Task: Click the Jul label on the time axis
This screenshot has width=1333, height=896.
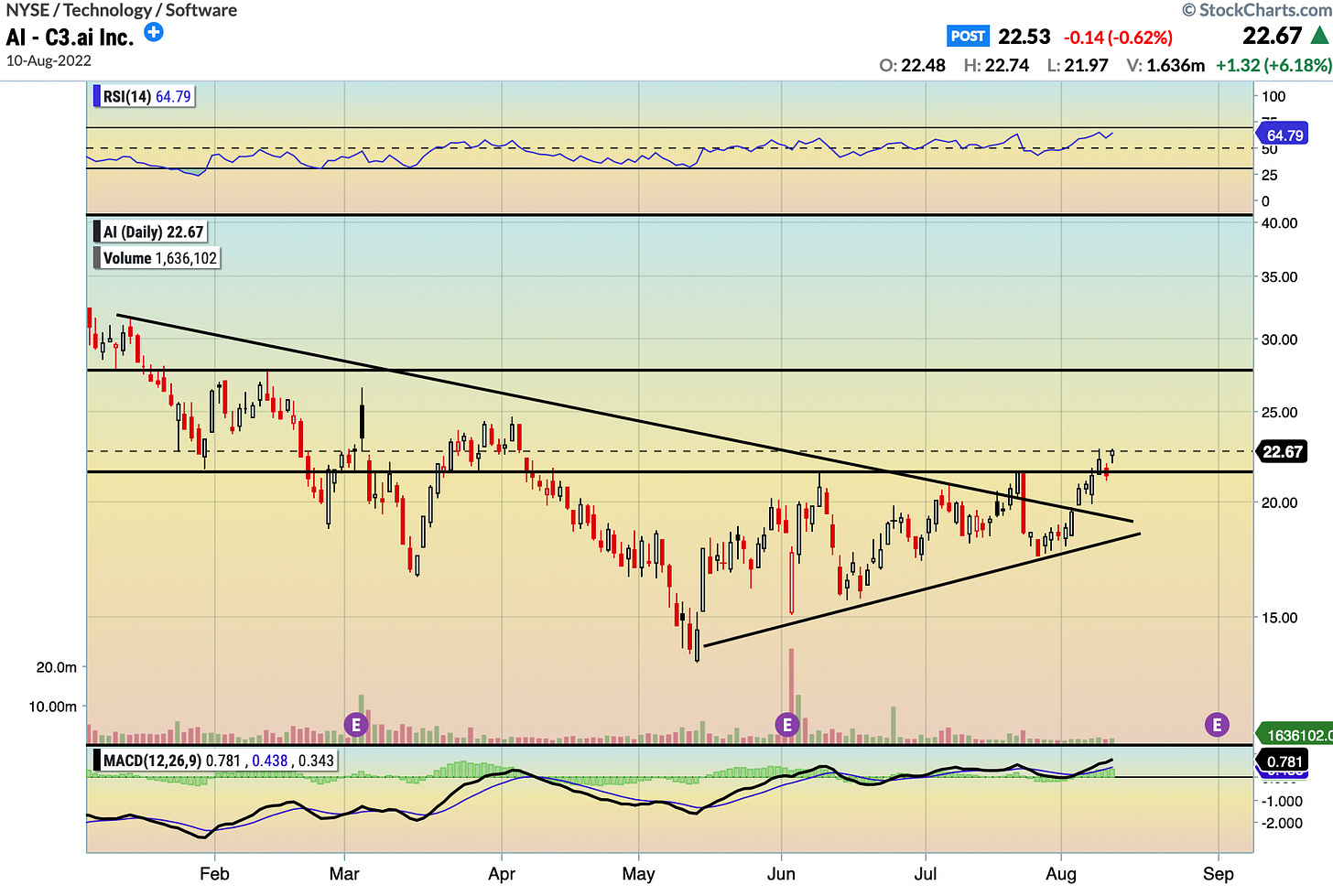Action: (926, 874)
